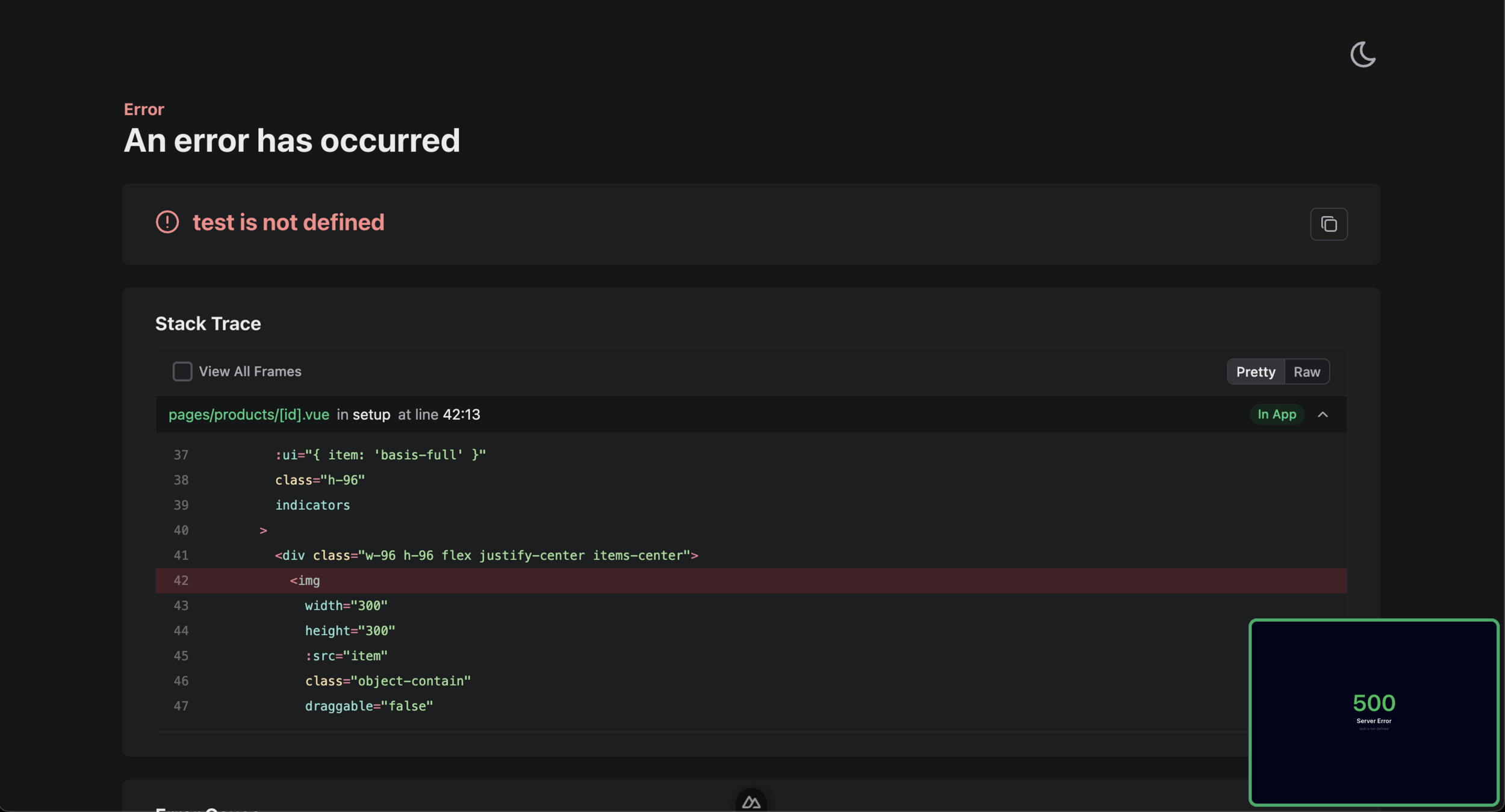Click the Stack Trace heading
1505x812 pixels.
(208, 324)
